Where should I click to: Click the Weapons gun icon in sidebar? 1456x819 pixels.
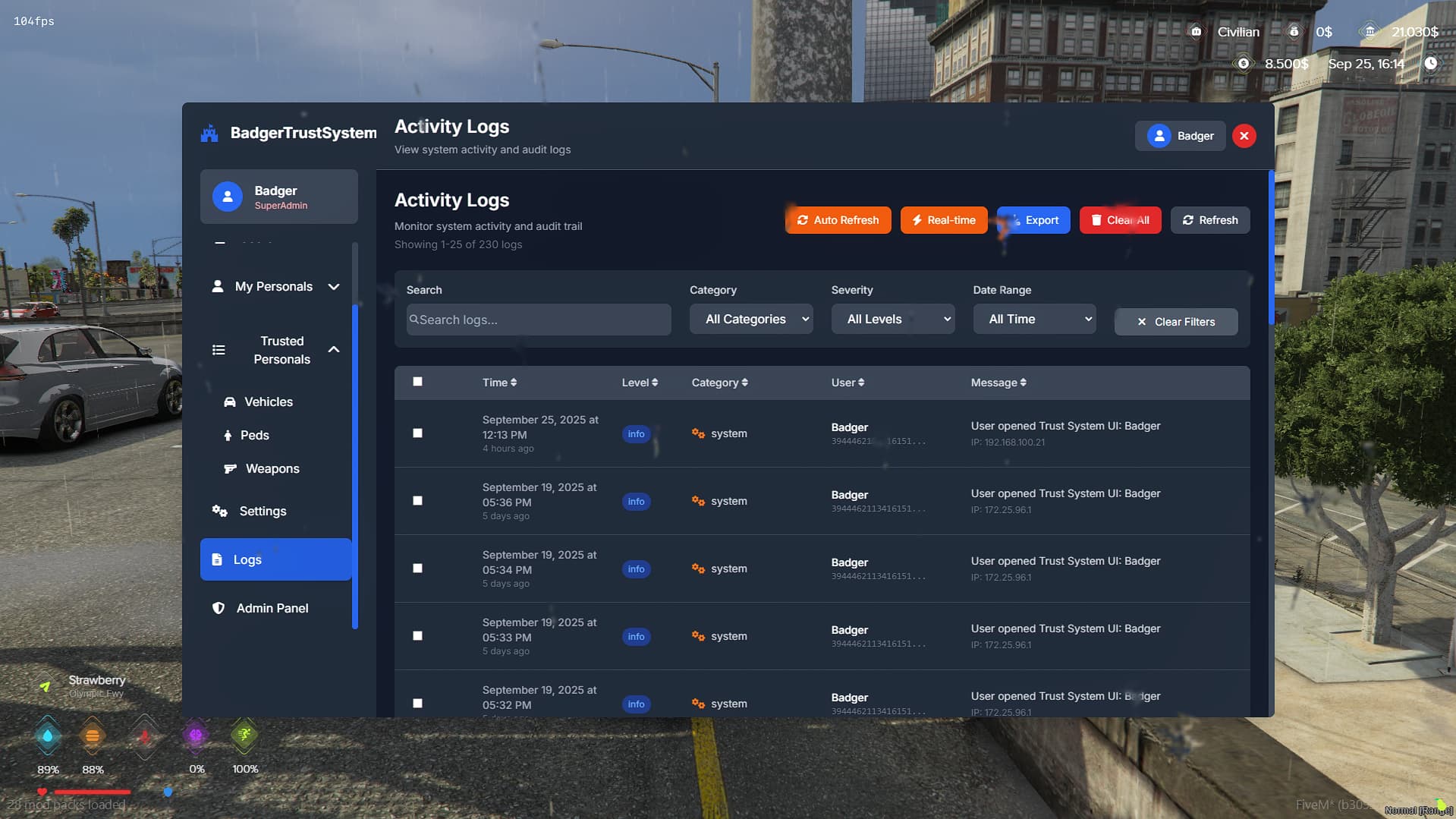click(230, 469)
